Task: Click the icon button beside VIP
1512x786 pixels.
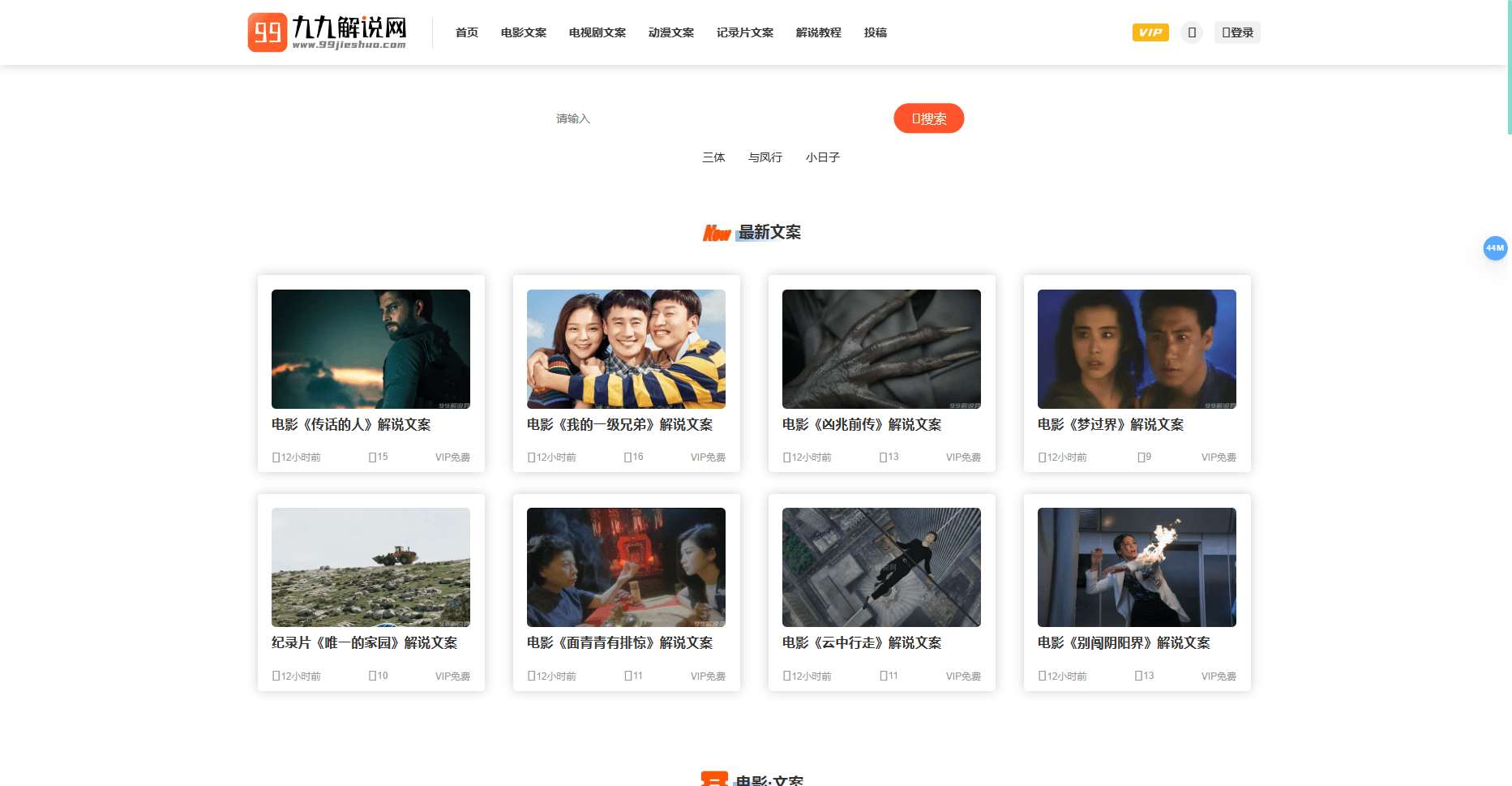Action: point(1192,32)
